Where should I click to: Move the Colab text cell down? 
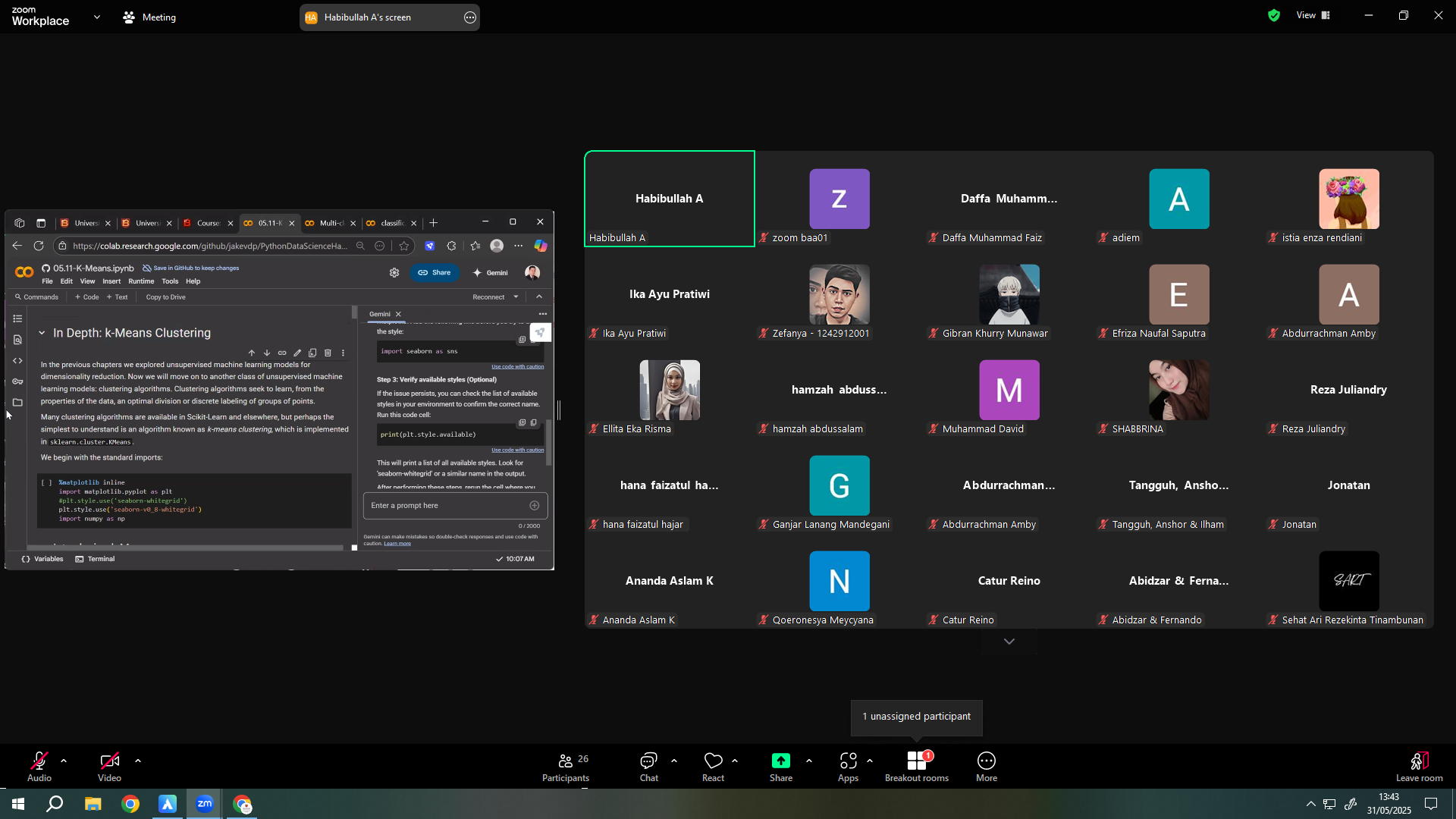click(x=267, y=353)
